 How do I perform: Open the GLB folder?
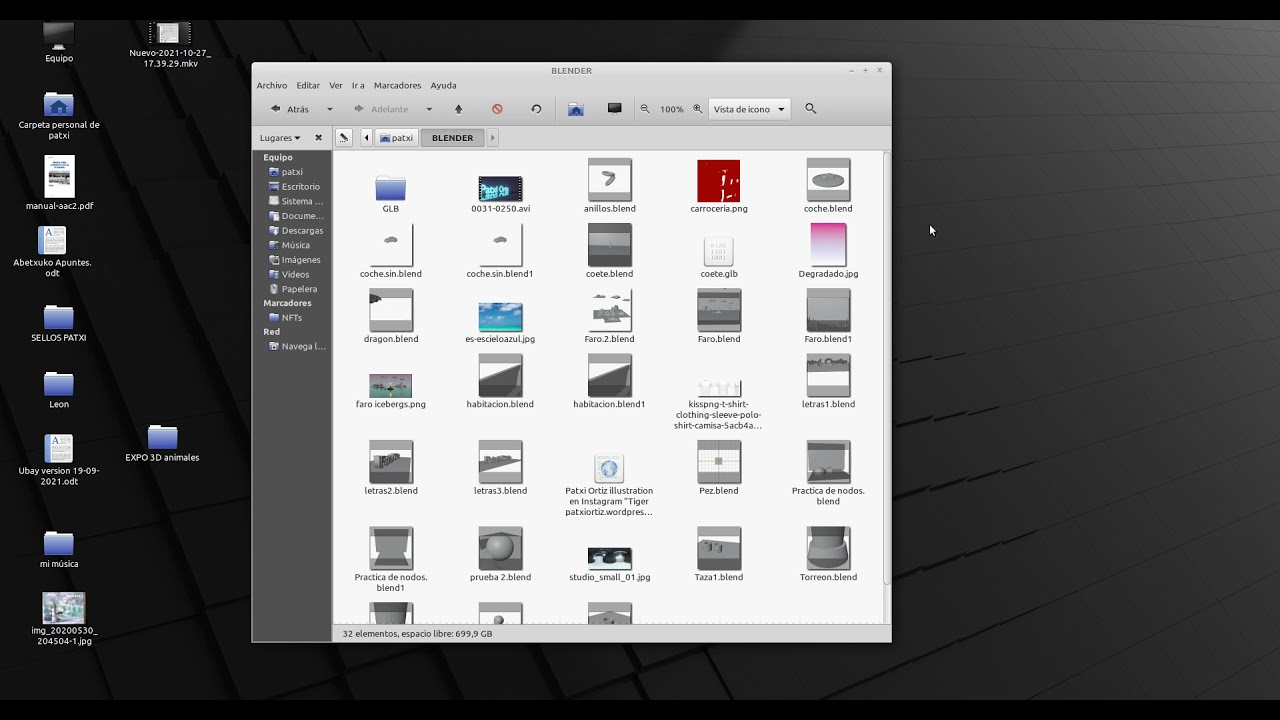click(x=390, y=188)
